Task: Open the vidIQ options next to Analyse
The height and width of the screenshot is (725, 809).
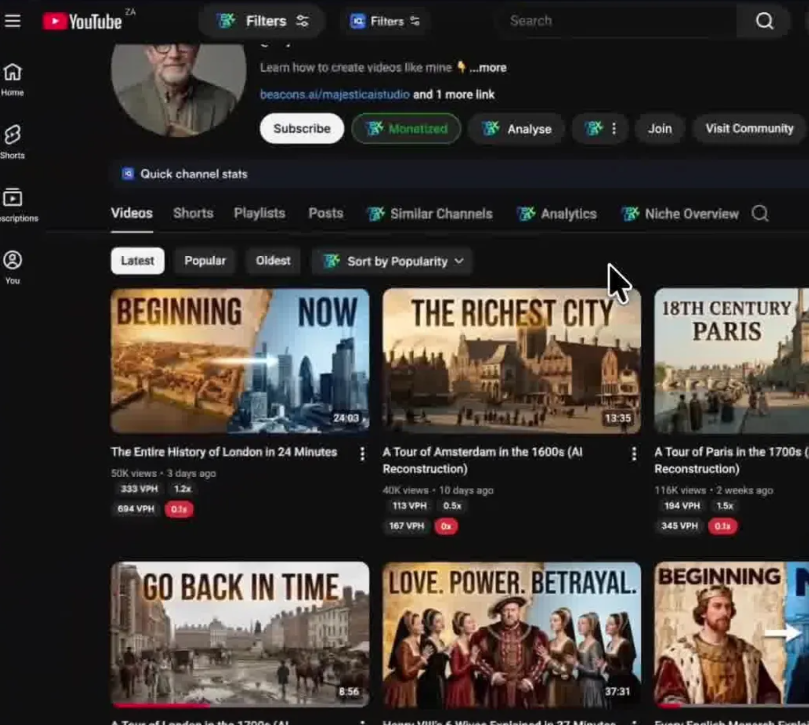Action: point(600,128)
